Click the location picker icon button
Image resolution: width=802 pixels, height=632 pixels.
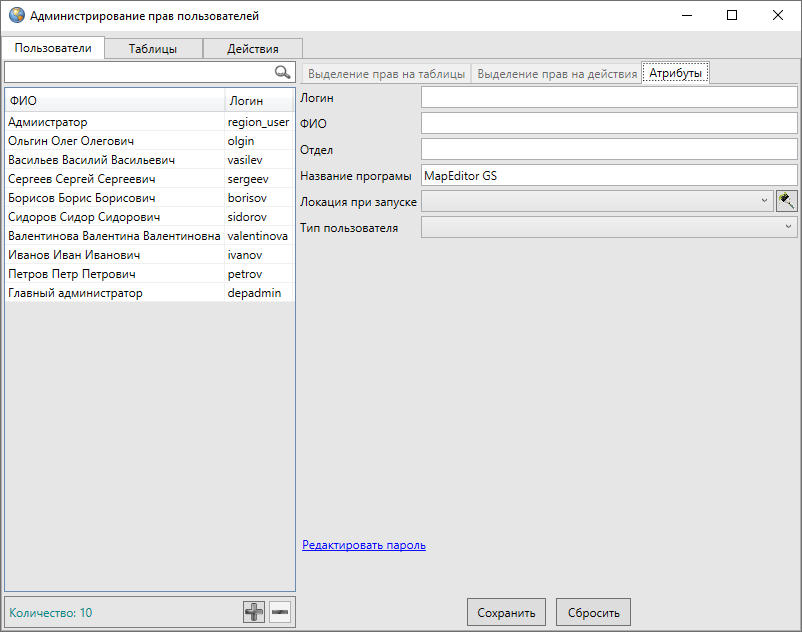pyautogui.click(x=786, y=201)
